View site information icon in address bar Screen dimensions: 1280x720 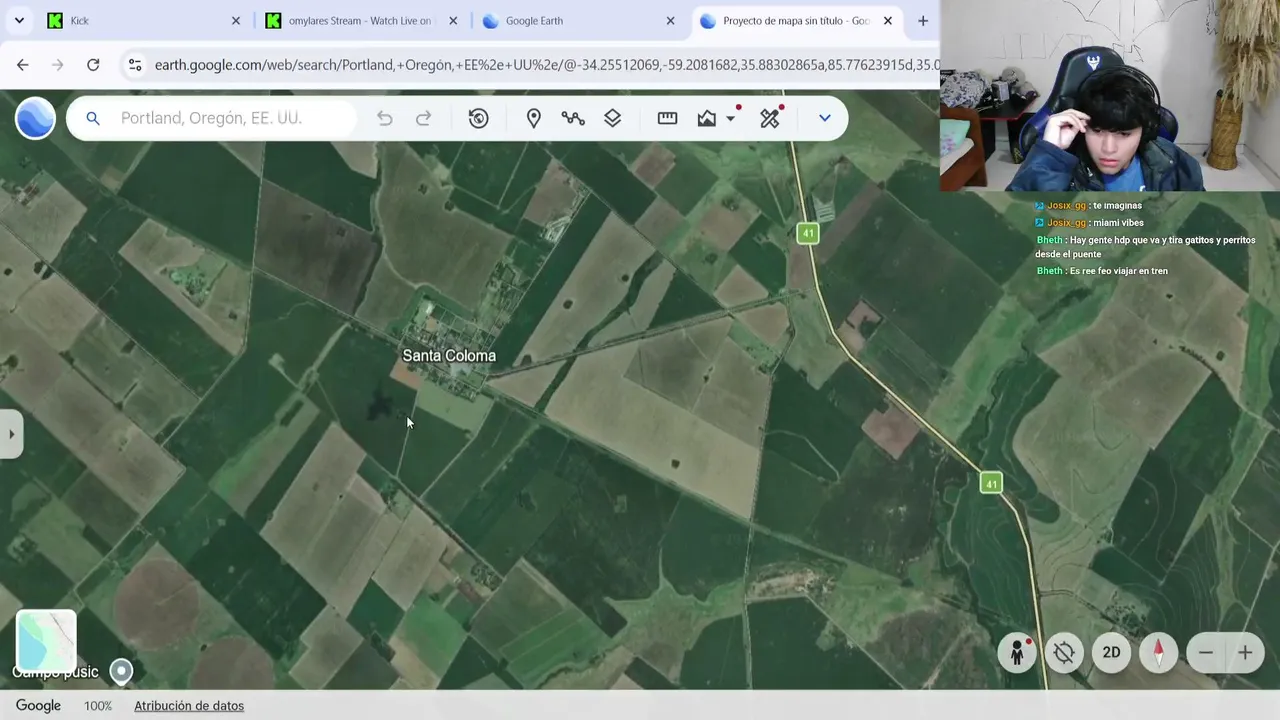coord(135,65)
